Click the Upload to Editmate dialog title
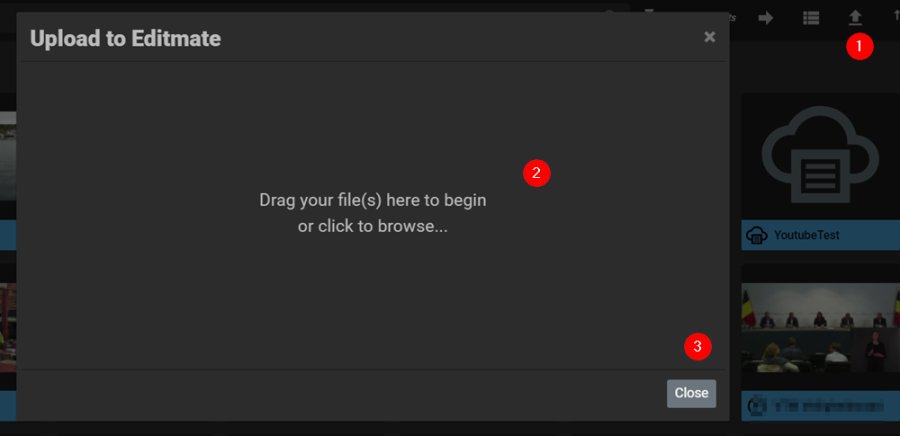The width and height of the screenshot is (900, 436). click(x=125, y=38)
